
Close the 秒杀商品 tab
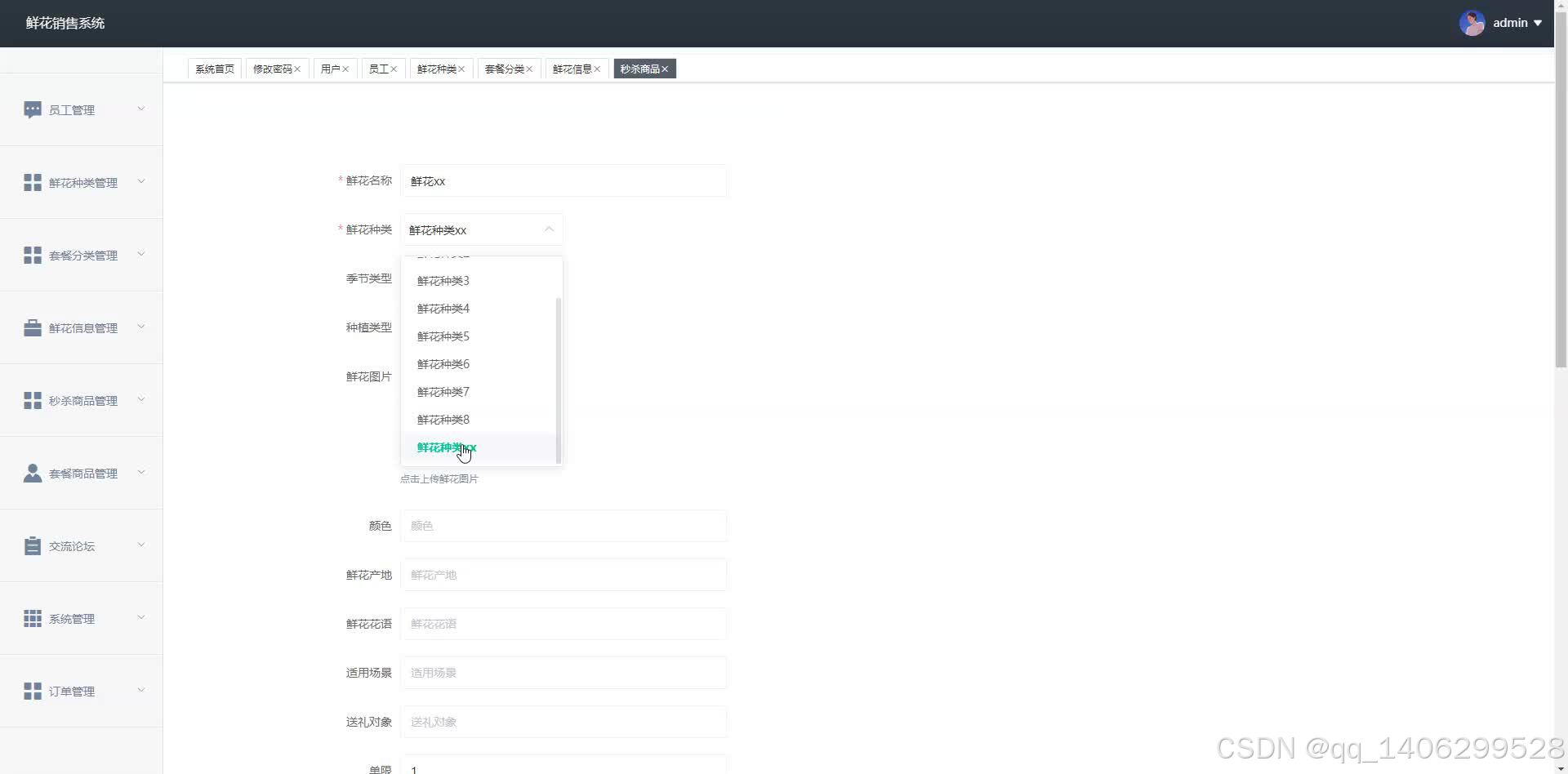point(665,69)
